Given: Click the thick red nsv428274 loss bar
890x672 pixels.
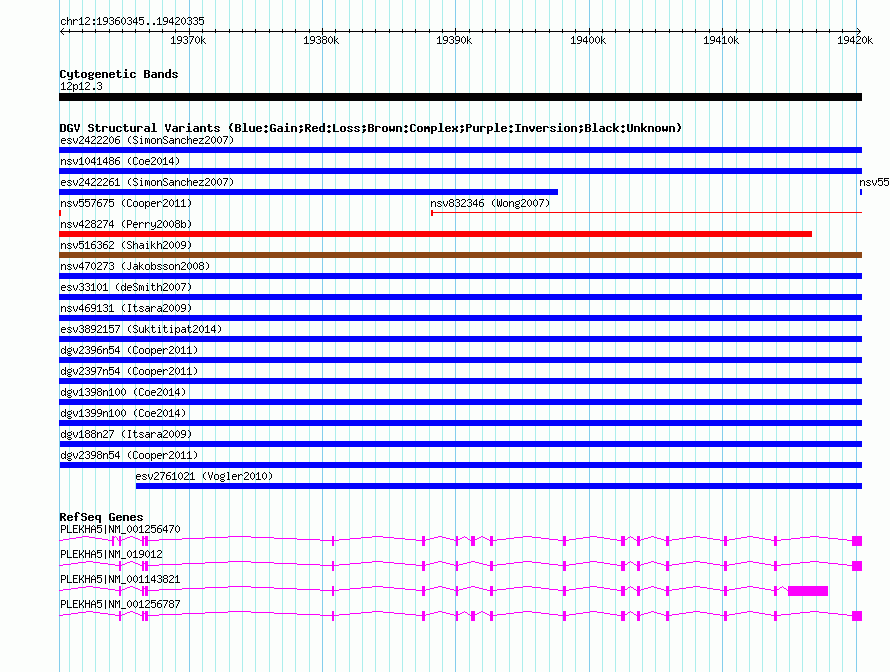Looking at the screenshot, I should (x=435, y=234).
